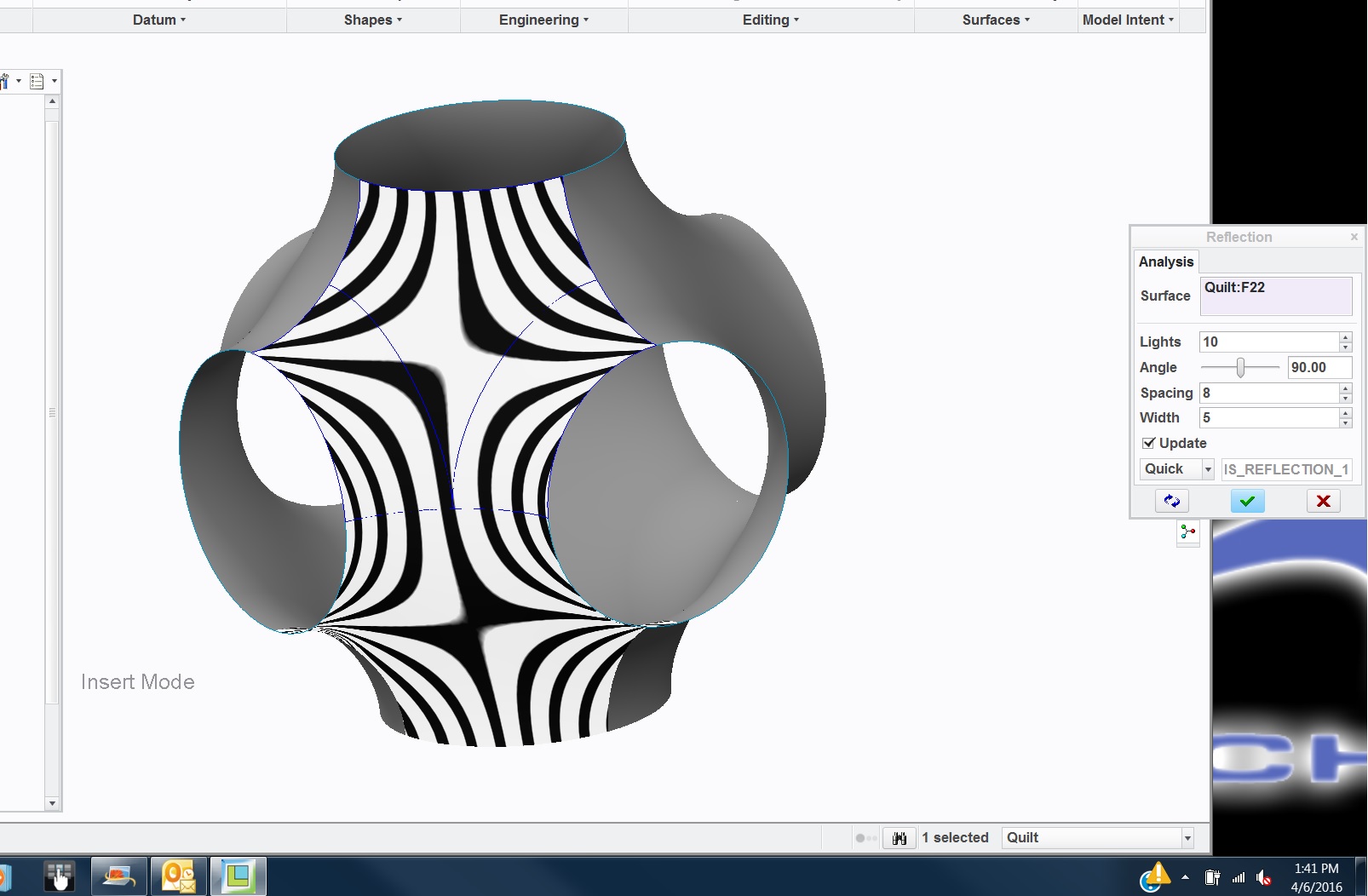
Task: Decrease Width with the down arrow
Action: click(1346, 423)
